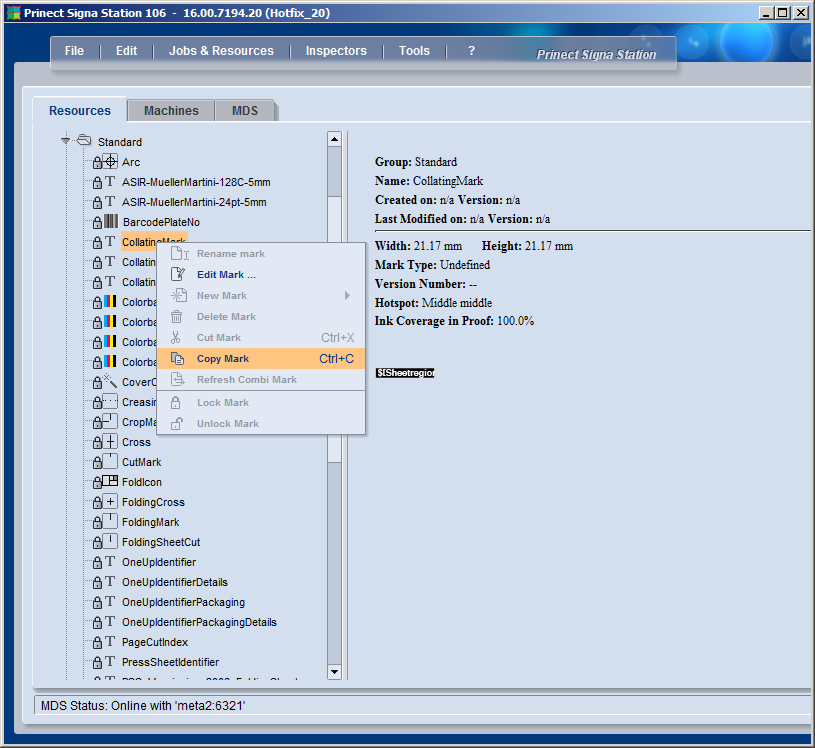
Task: Click the Cut Mark scissors icon
Action: click(x=176, y=337)
